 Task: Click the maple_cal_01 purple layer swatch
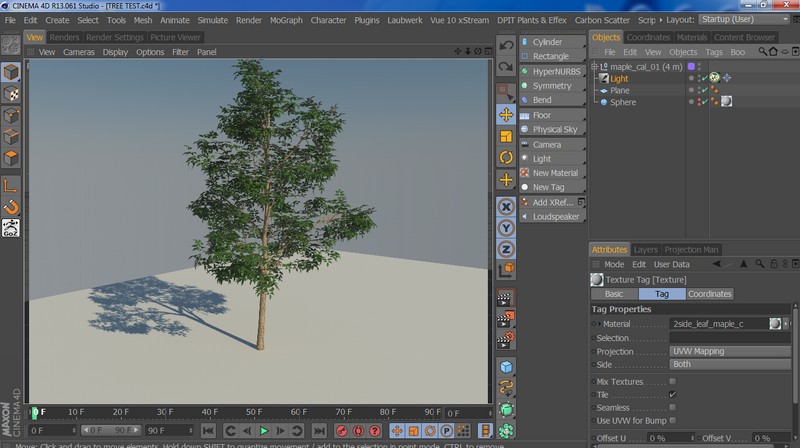click(x=691, y=66)
